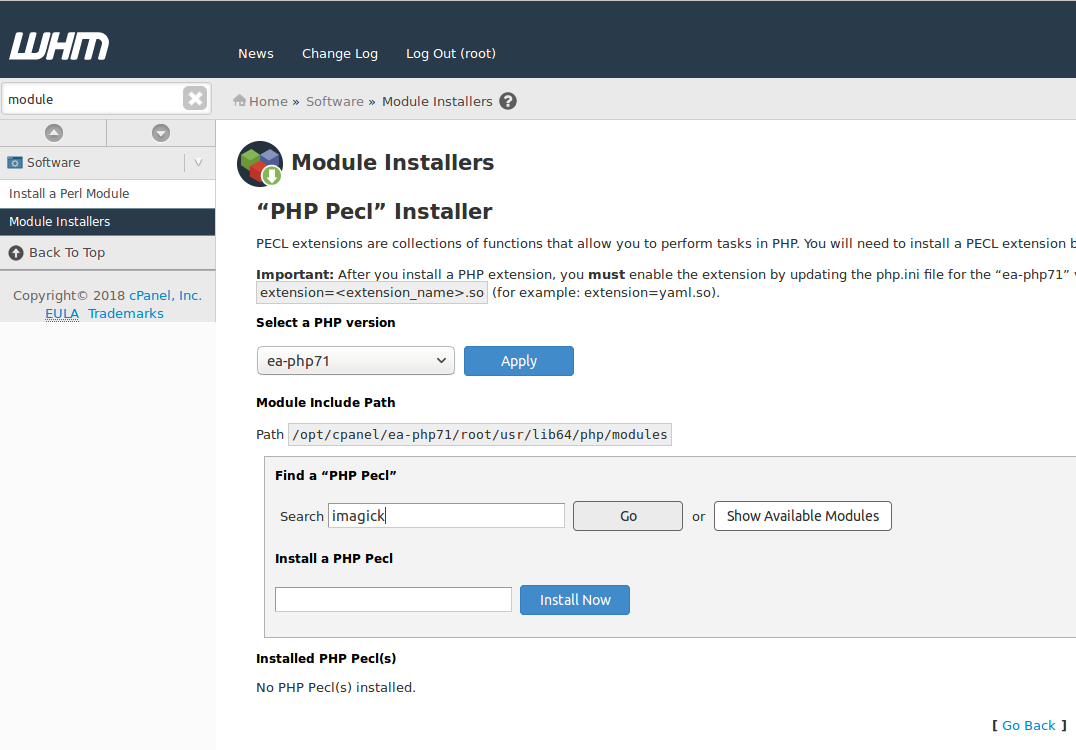Image resolution: width=1076 pixels, height=750 pixels.
Task: Collapse the Software section with its chevron
Action: 198,161
